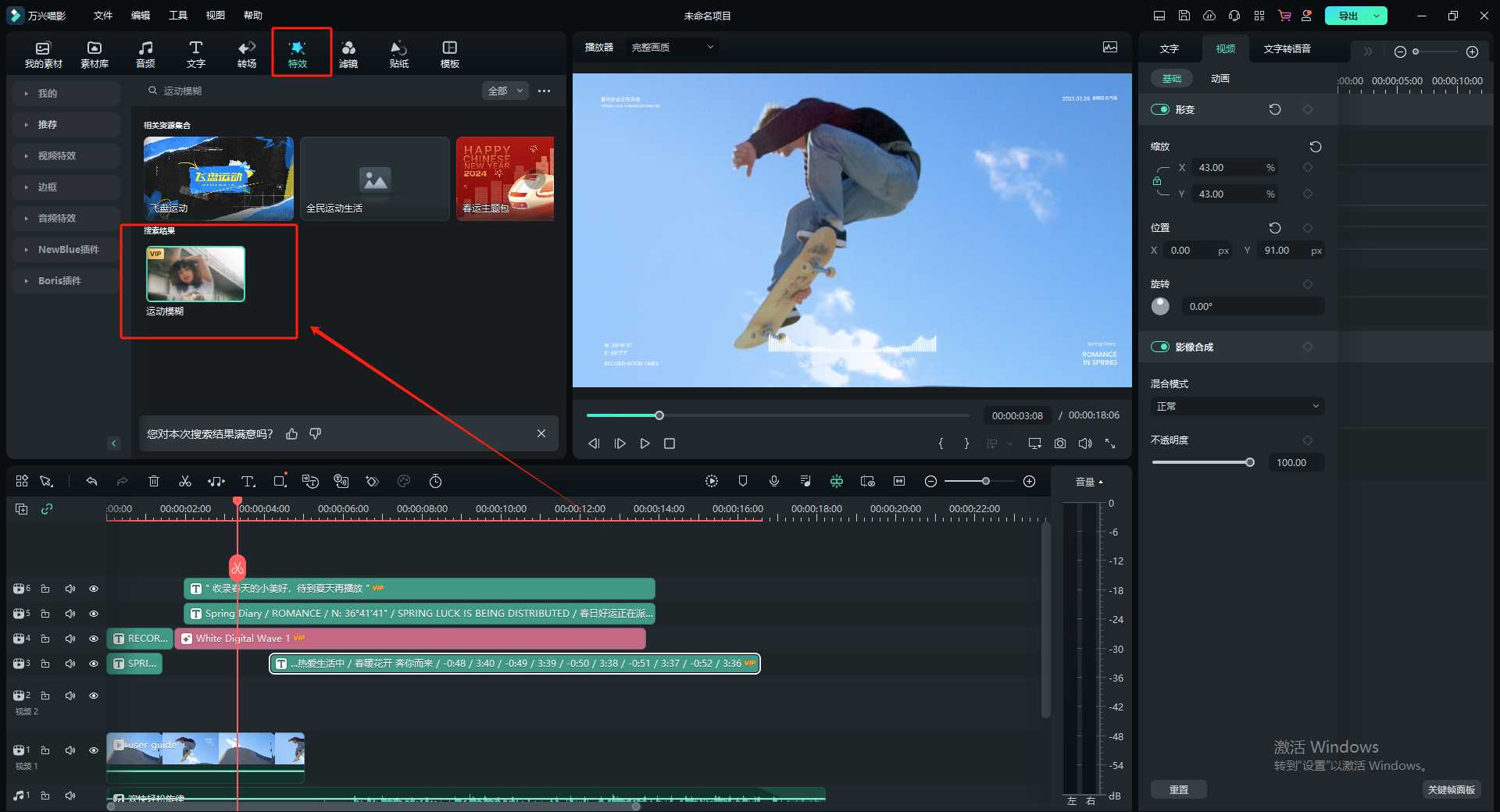Toggle the 影像合成 compositing switch
The image size is (1500, 812).
coord(1160,347)
